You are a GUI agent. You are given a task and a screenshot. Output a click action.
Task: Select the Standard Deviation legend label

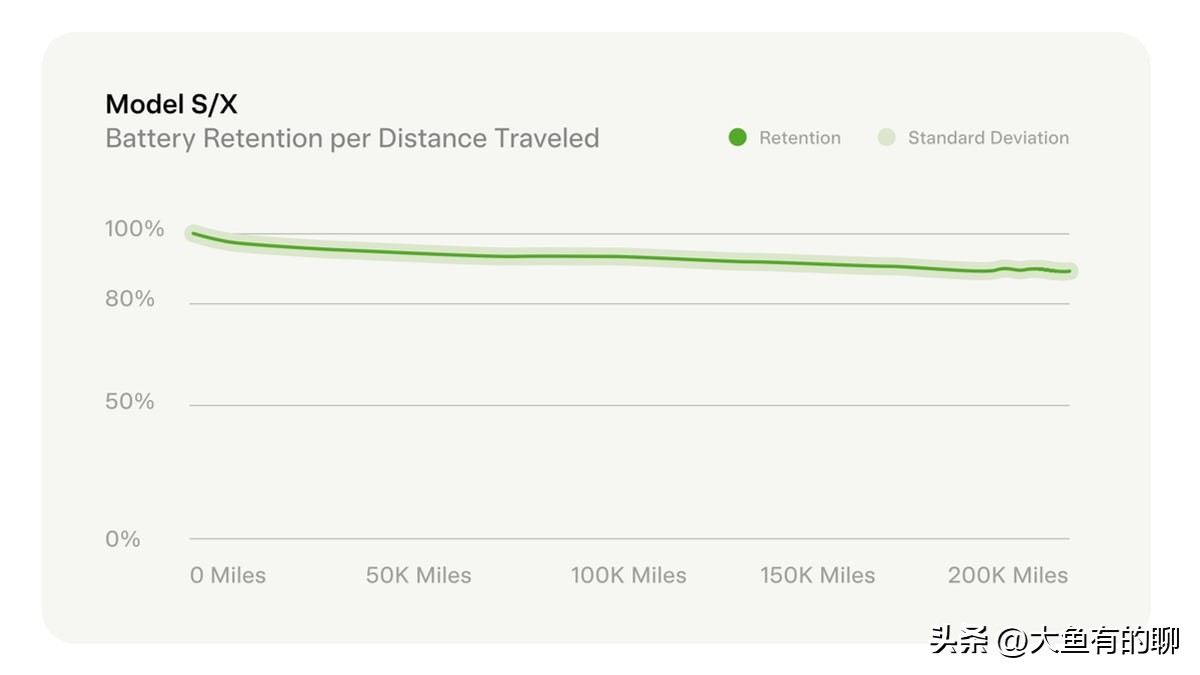tap(988, 138)
